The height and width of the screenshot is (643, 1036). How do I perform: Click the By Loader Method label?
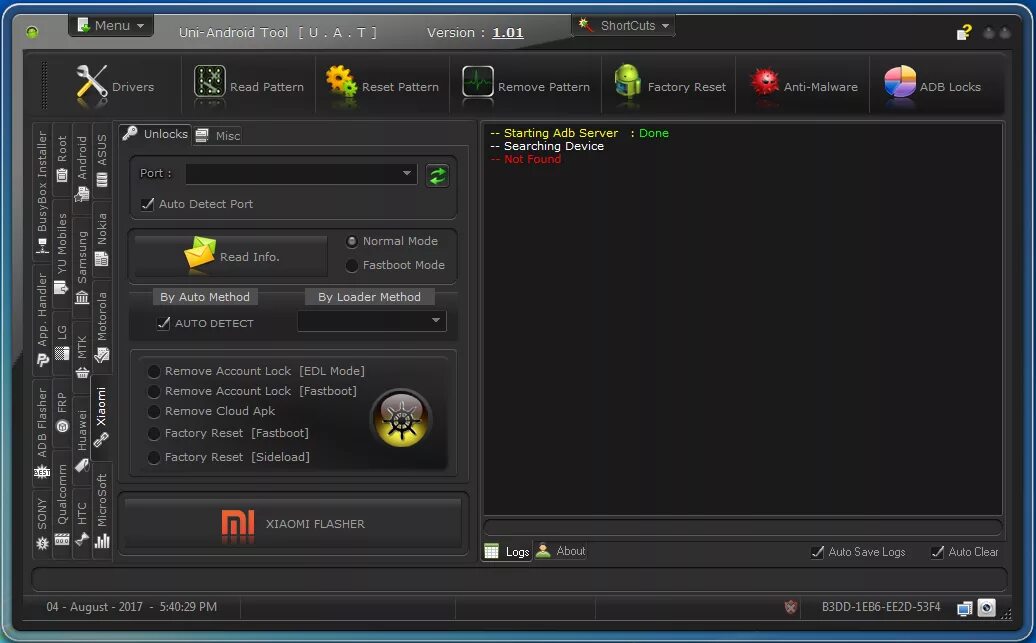coord(369,297)
